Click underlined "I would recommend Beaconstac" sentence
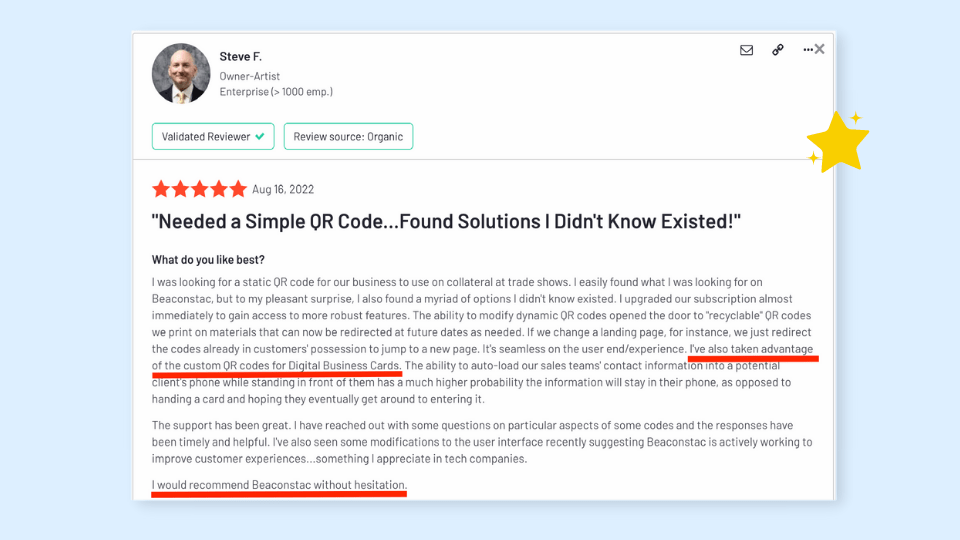Viewport: 960px width, 540px height. pos(279,485)
